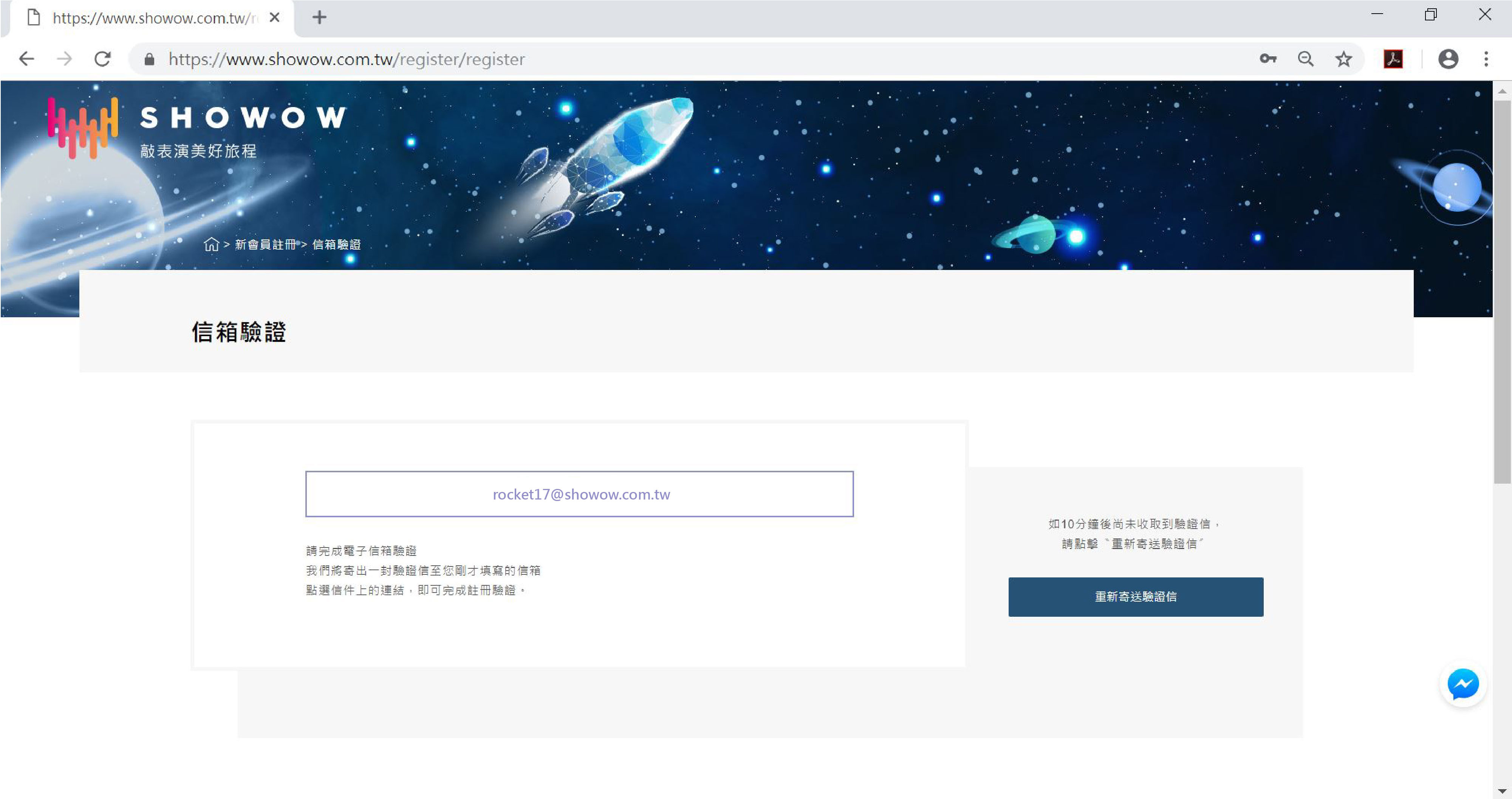
Task: Open the Chrome profile menu
Action: [x=1448, y=59]
